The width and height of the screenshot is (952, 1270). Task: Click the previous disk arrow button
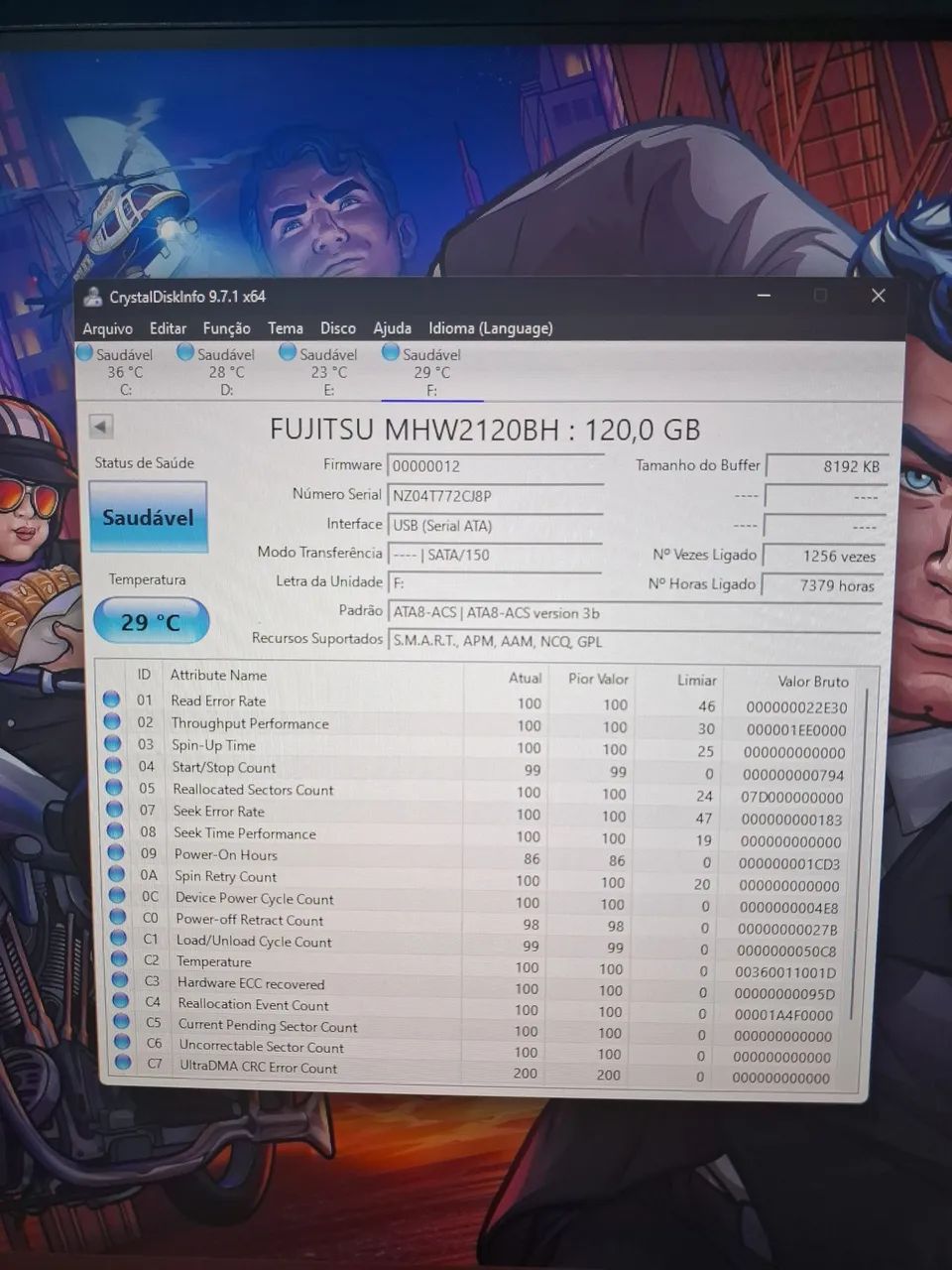pos(101,427)
